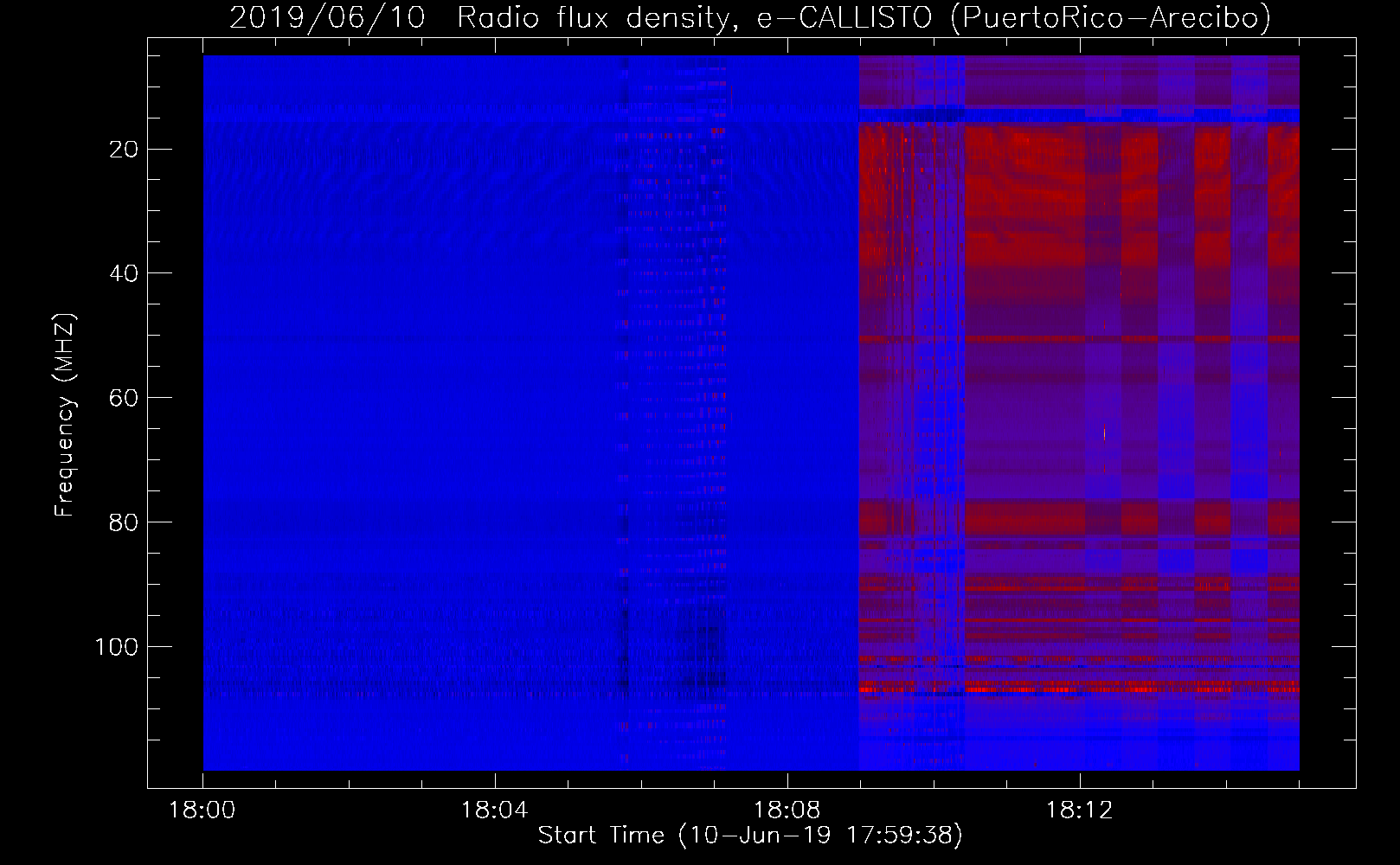Click the 100 frequency tick label
Image resolution: width=1400 pixels, height=865 pixels.
(117, 647)
